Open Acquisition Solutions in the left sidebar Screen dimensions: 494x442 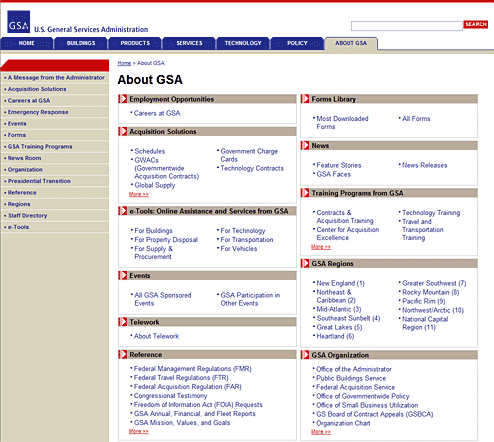coord(37,89)
